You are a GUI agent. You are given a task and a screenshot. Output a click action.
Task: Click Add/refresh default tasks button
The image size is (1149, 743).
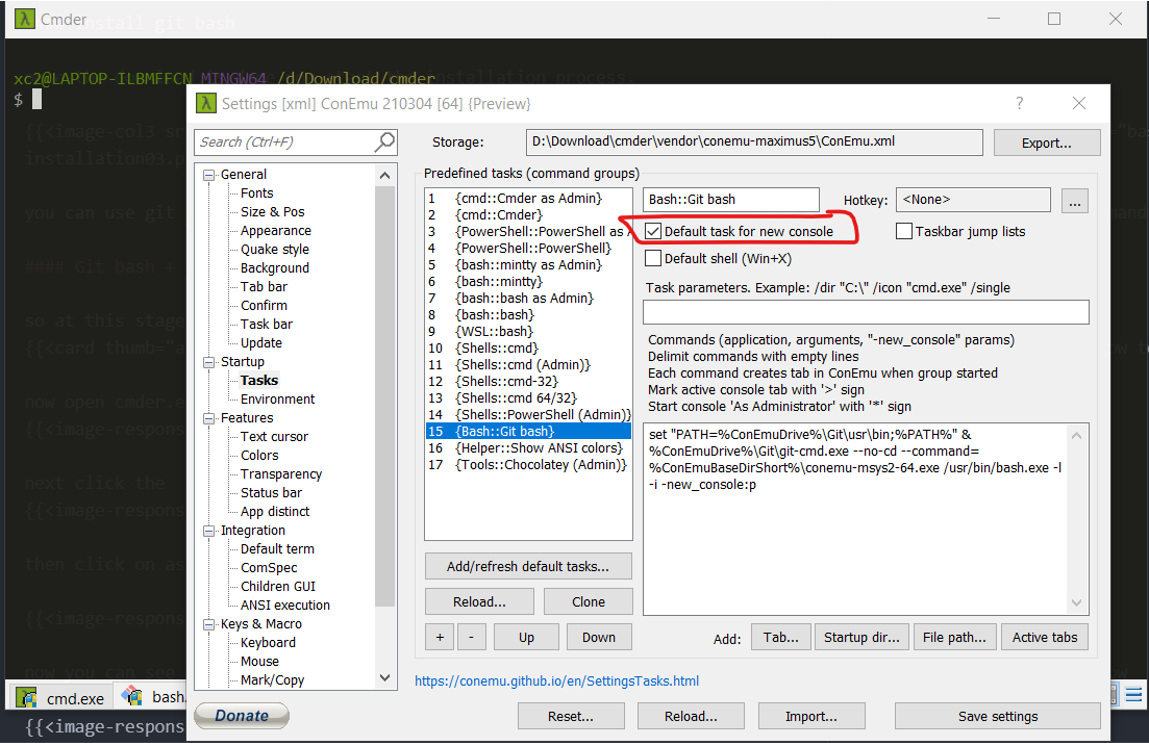click(528, 566)
